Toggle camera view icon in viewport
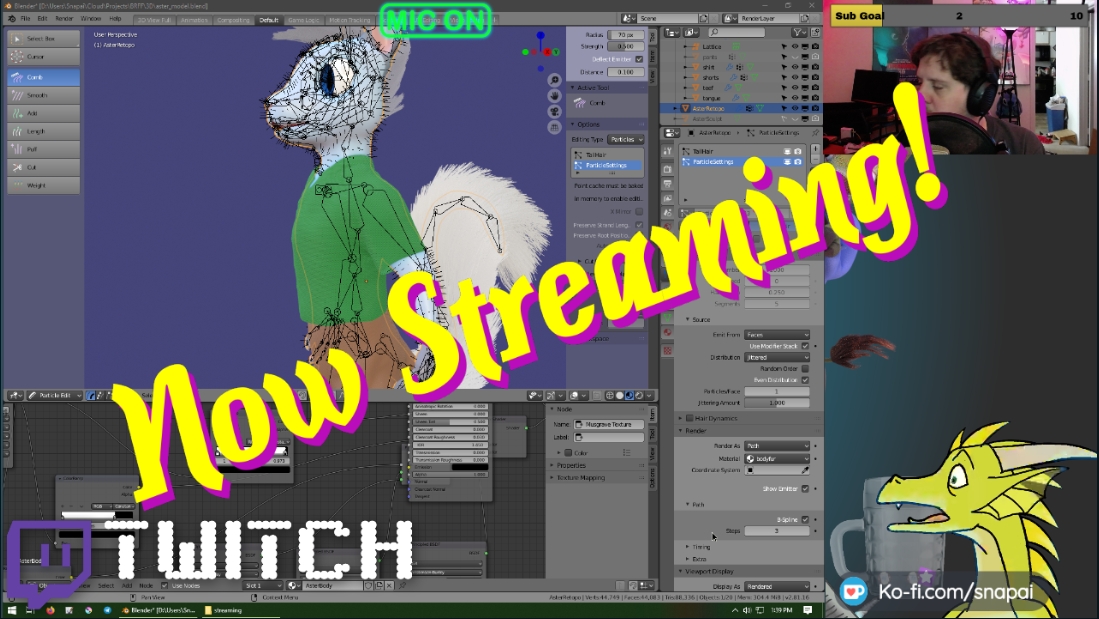 (x=554, y=111)
